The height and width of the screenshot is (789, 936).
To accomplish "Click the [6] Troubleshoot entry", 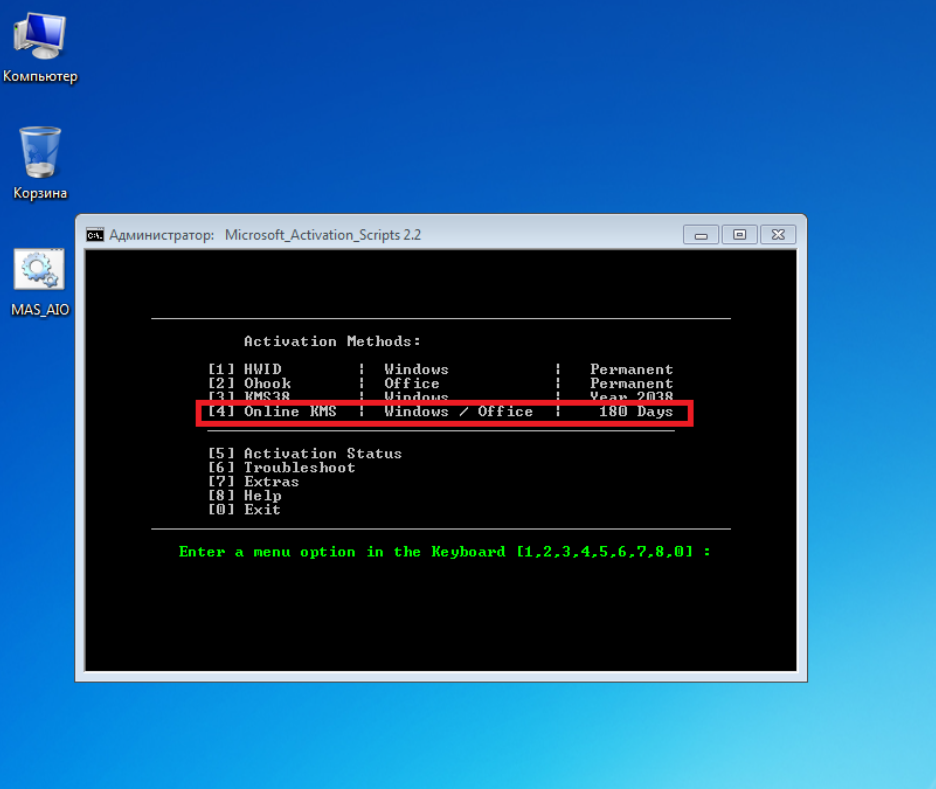I will click(x=281, y=467).
